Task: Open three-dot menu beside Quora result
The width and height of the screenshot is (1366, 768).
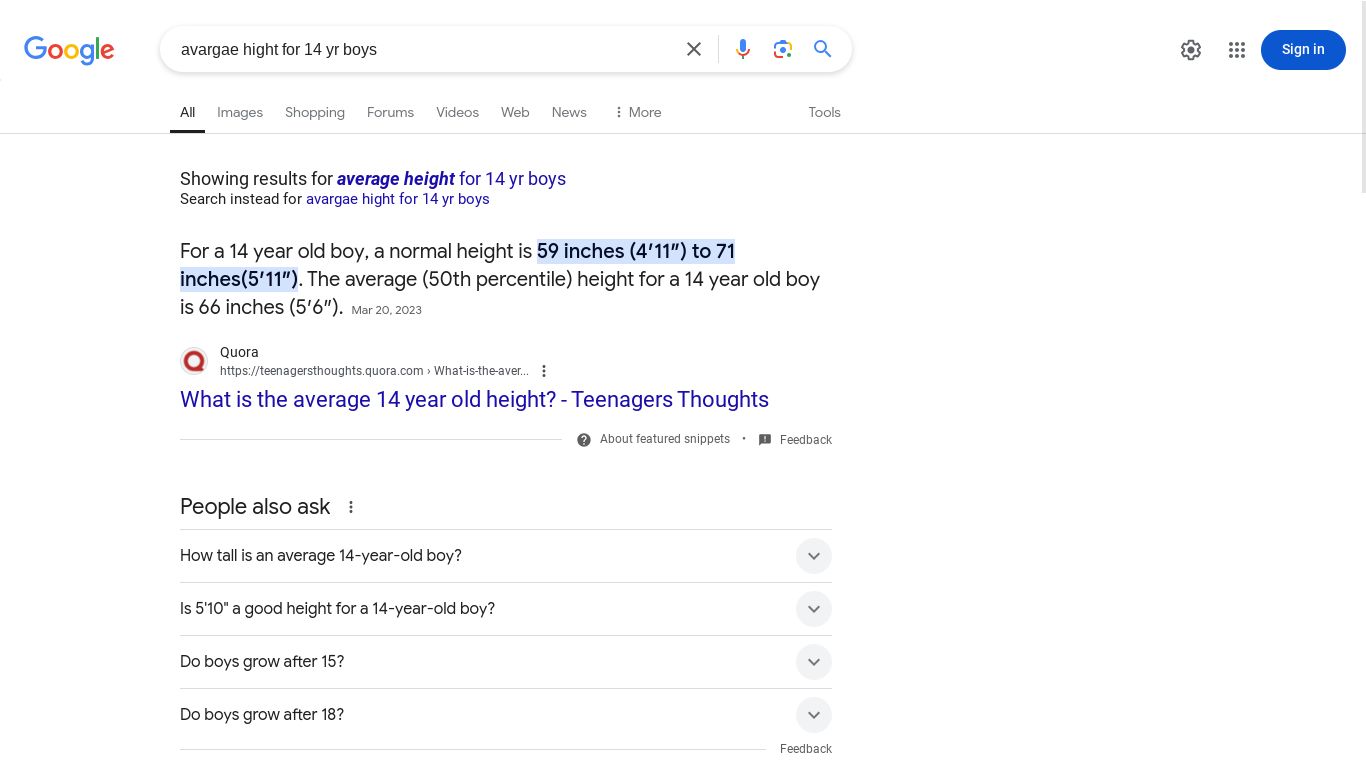Action: tap(544, 371)
